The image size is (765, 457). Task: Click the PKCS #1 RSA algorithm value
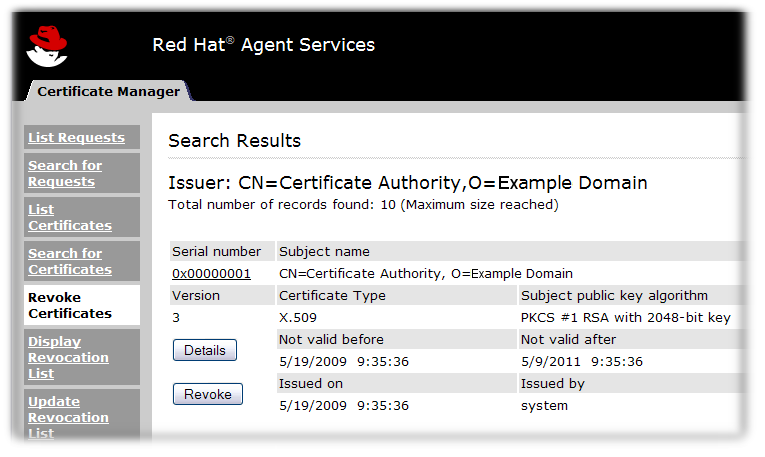coord(626,318)
